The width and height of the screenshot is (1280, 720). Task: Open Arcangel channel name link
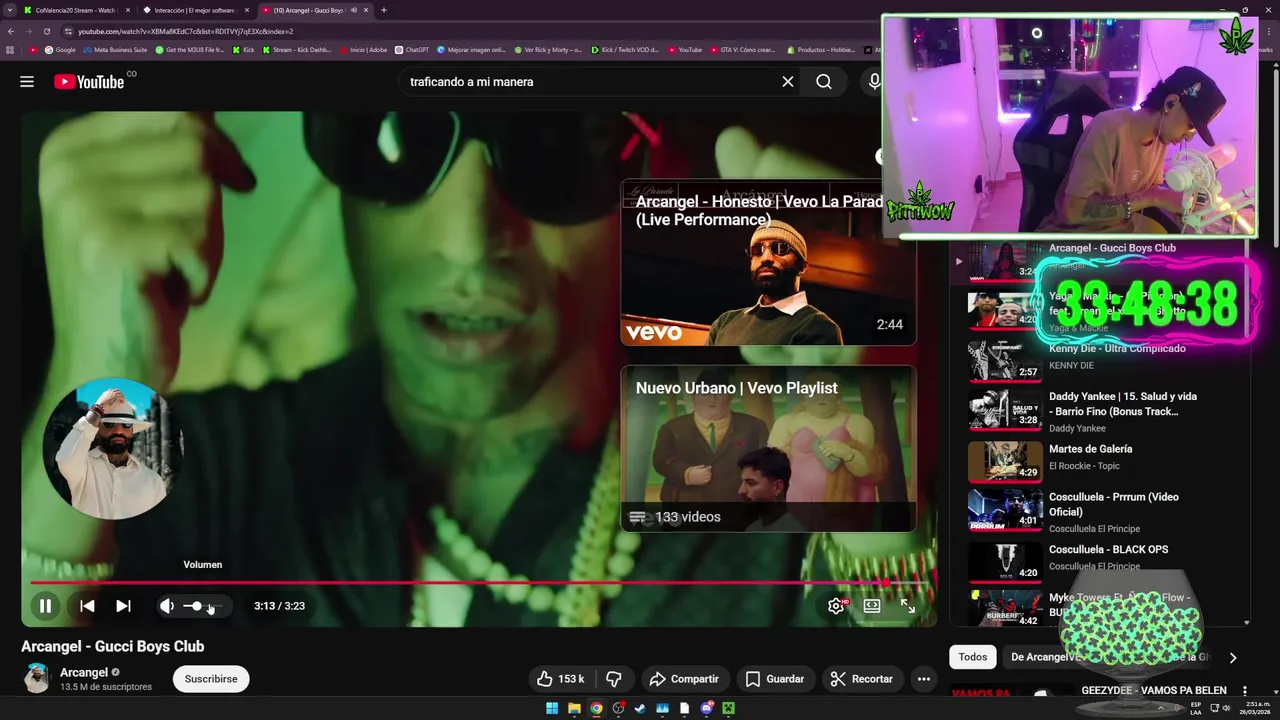(x=84, y=672)
